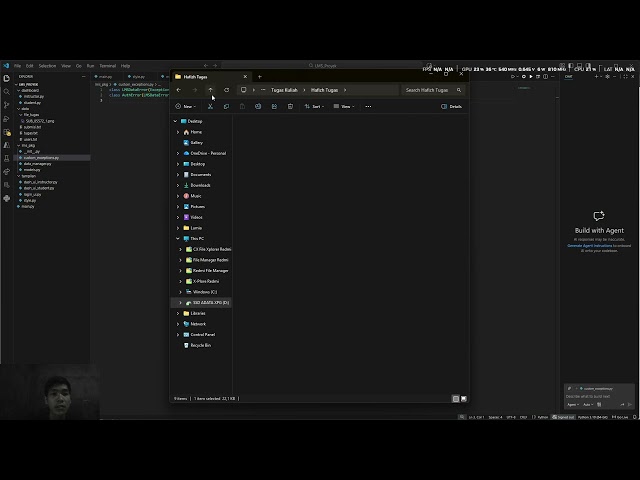640x480 pixels.
Task: Open VS Code Testing flask view
Action: pos(7,158)
